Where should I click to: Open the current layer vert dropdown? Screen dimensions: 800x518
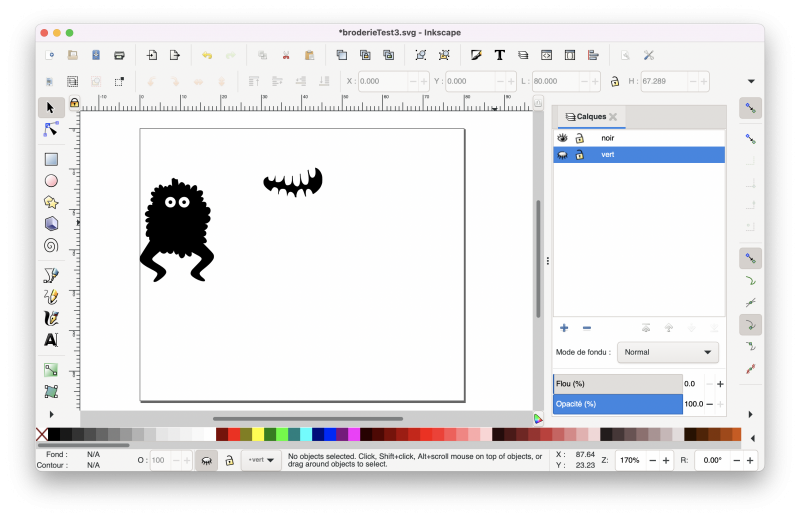pyautogui.click(x=264, y=460)
